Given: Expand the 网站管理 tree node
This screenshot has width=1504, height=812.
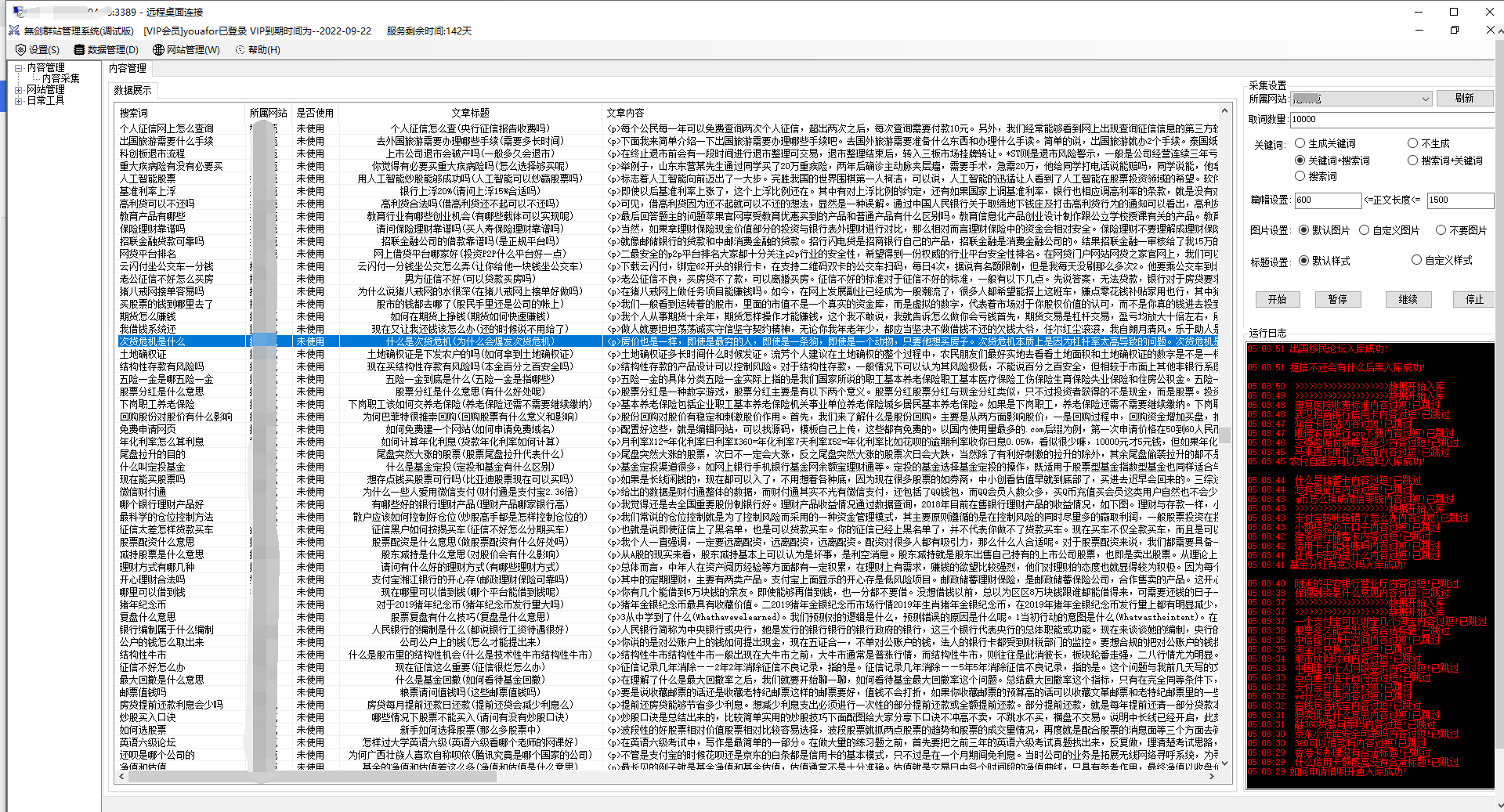Looking at the screenshot, I should click(x=18, y=90).
